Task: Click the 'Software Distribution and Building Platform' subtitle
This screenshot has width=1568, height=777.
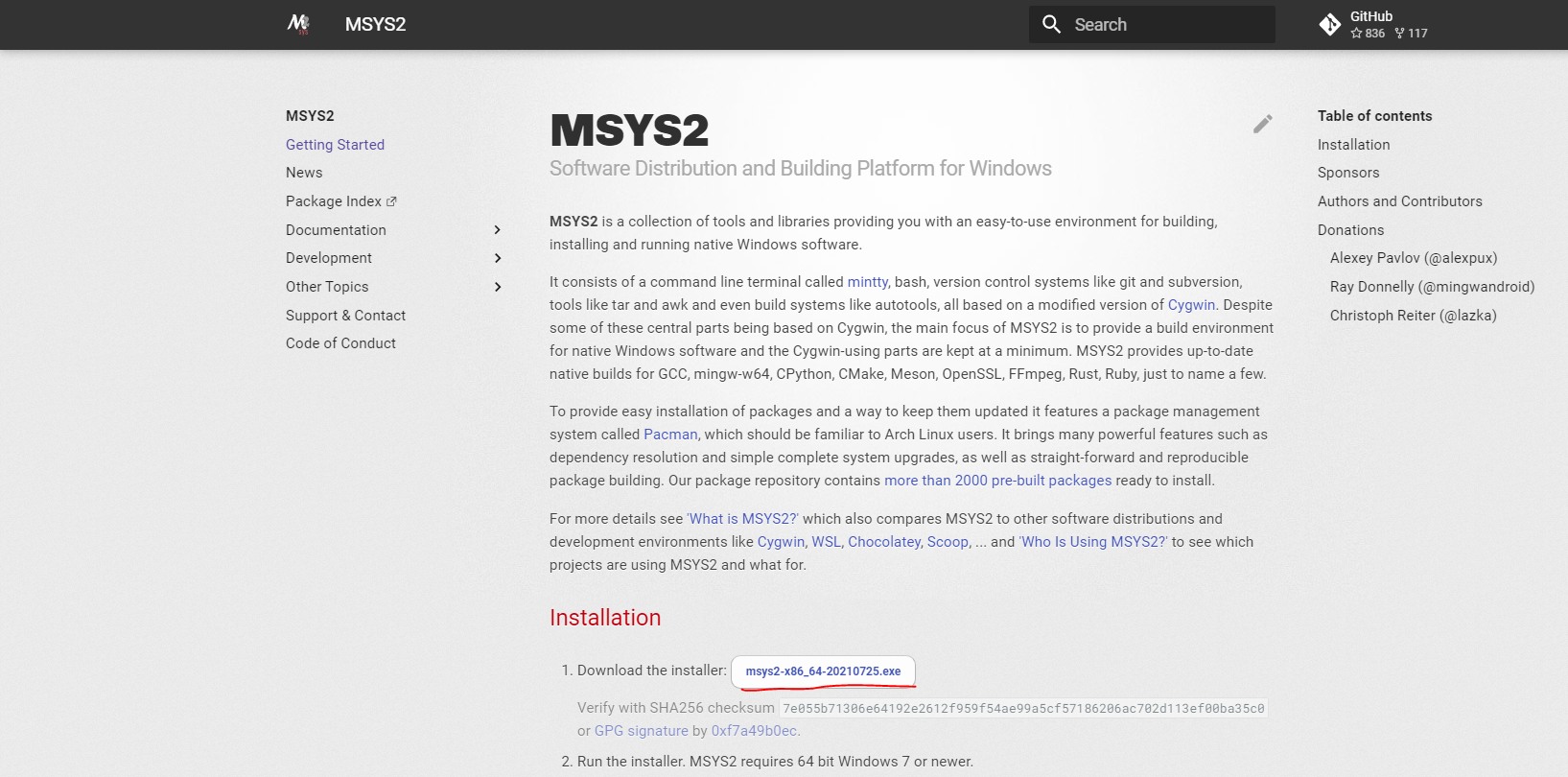Action: tap(801, 169)
